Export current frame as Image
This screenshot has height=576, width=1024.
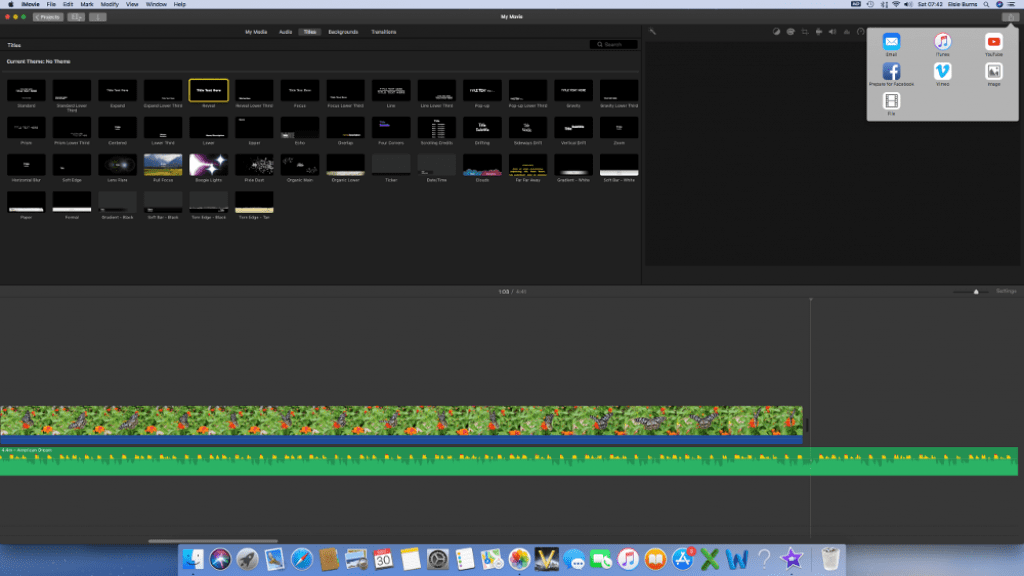993,71
